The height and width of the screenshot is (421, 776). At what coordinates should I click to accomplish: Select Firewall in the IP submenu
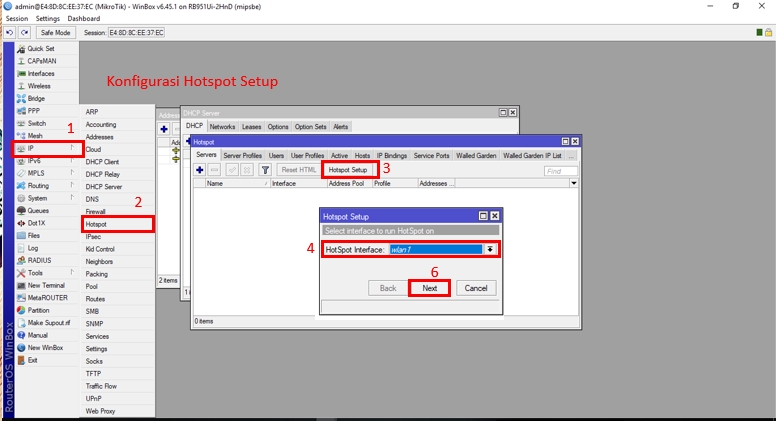(x=118, y=211)
